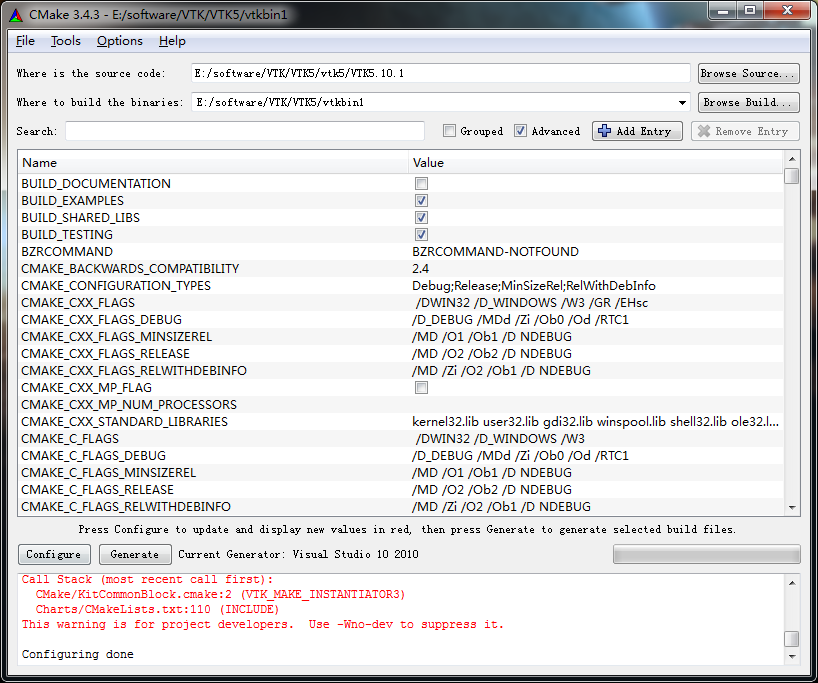
Task: Click the Remove Entry cross icon
Action: [703, 131]
